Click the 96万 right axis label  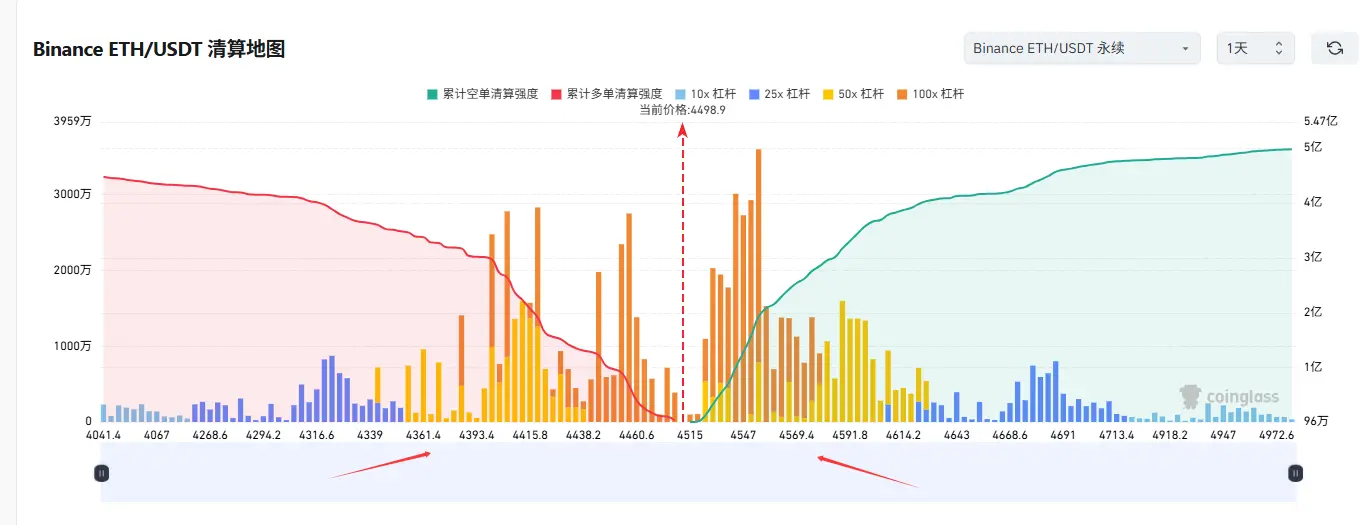click(1316, 422)
